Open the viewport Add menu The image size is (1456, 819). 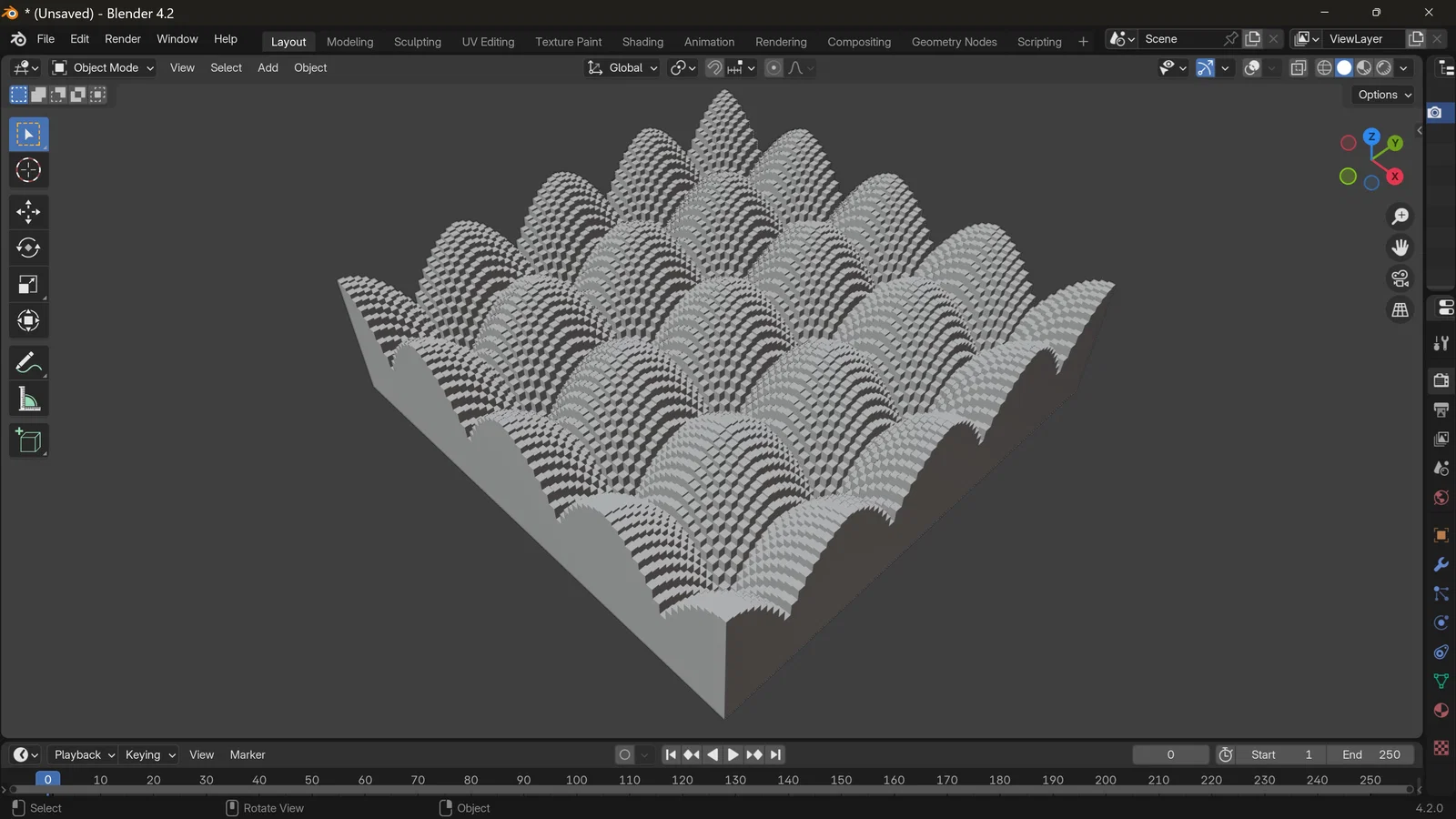(268, 68)
